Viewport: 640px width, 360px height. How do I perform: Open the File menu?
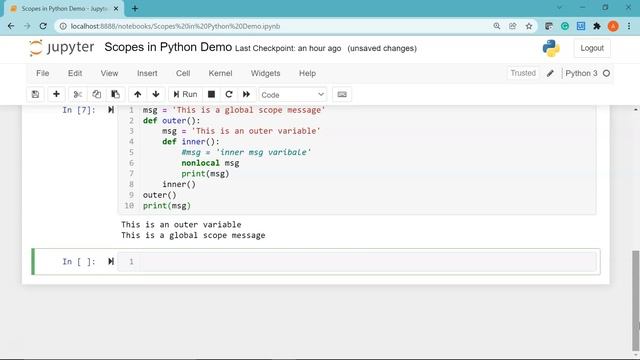[x=42, y=73]
